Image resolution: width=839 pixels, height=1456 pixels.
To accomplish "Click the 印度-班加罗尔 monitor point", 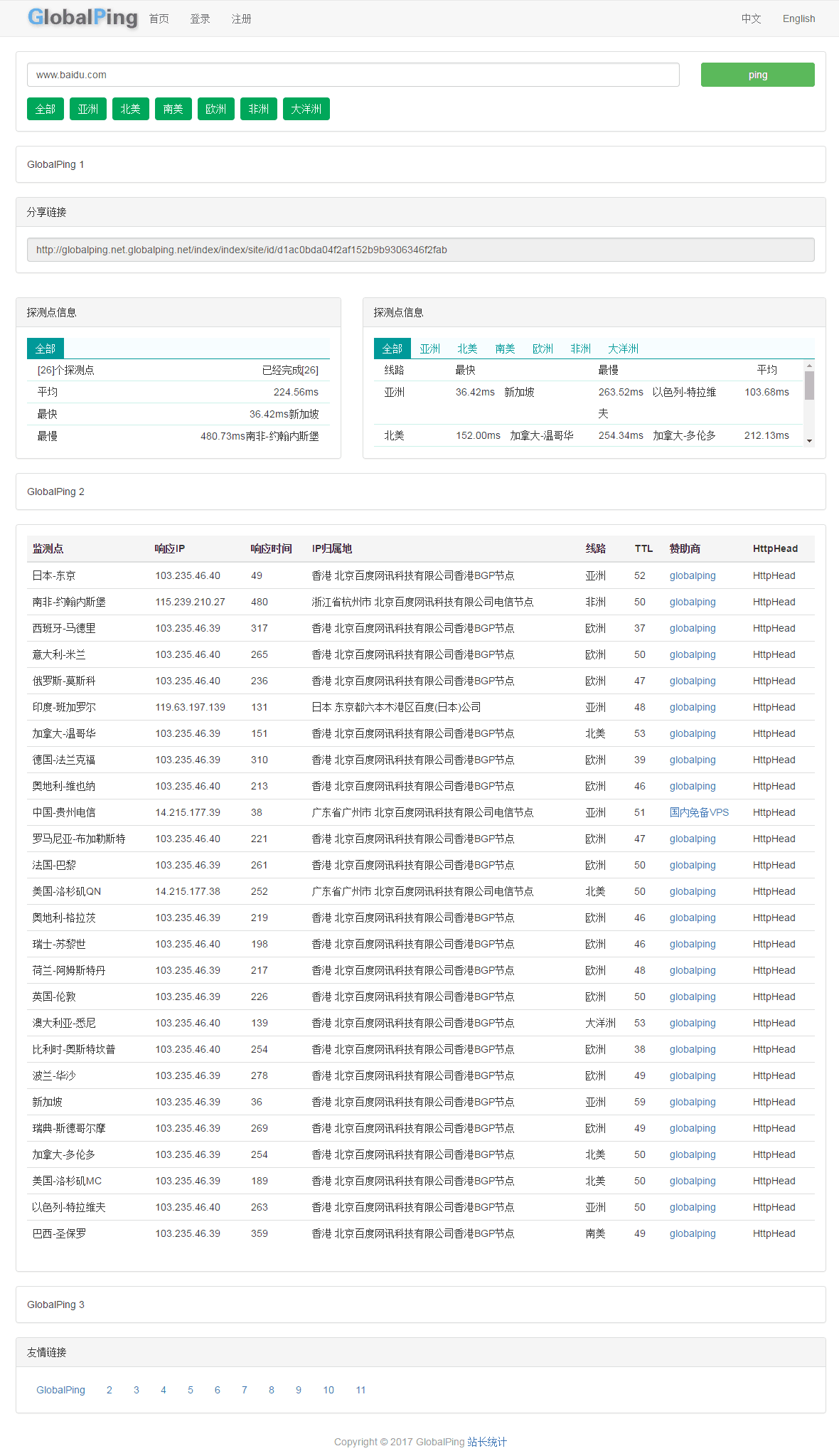I will click(64, 707).
